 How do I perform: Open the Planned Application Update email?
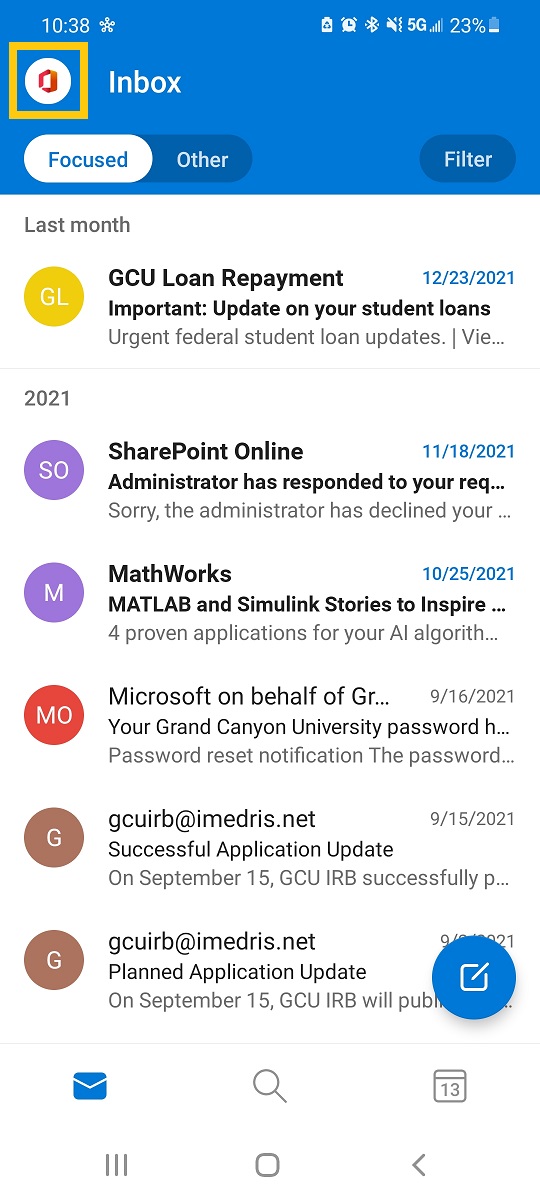pyautogui.click(x=270, y=970)
